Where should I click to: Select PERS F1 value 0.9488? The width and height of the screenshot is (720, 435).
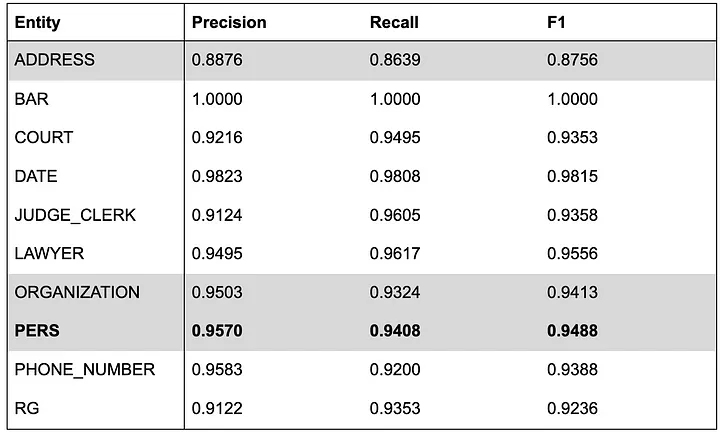[572, 331]
